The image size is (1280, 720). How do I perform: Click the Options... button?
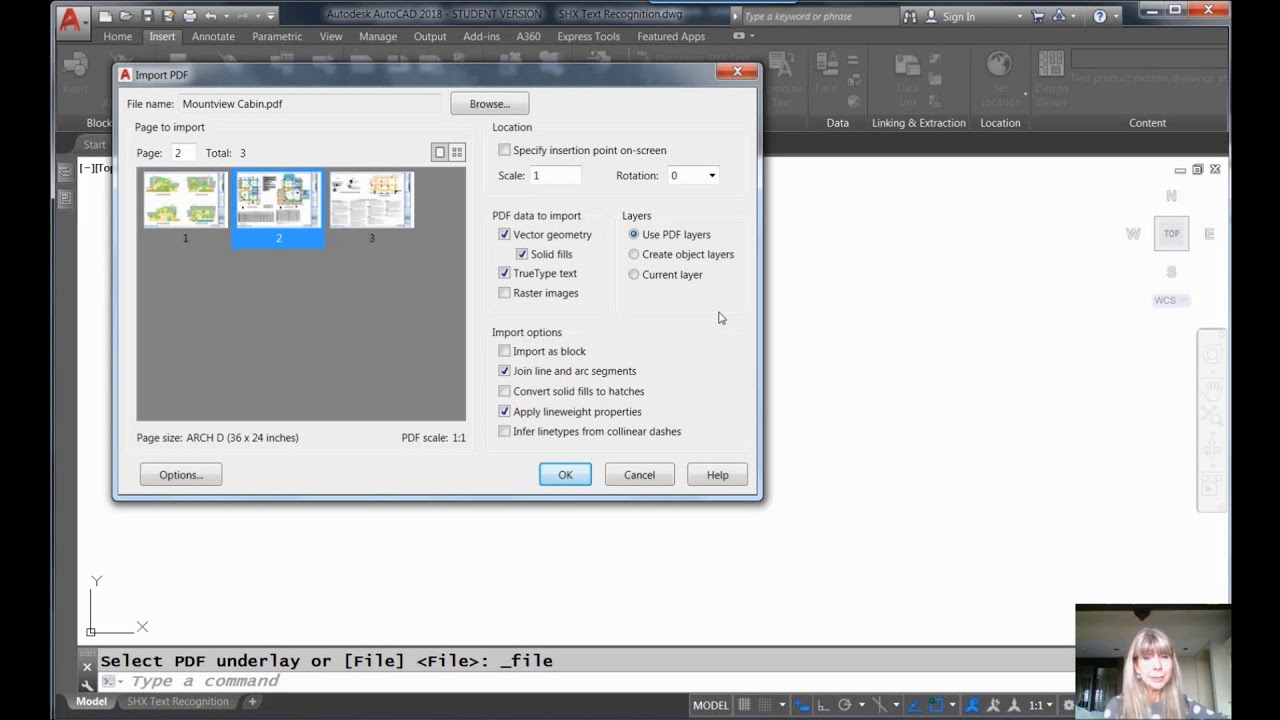(x=181, y=475)
